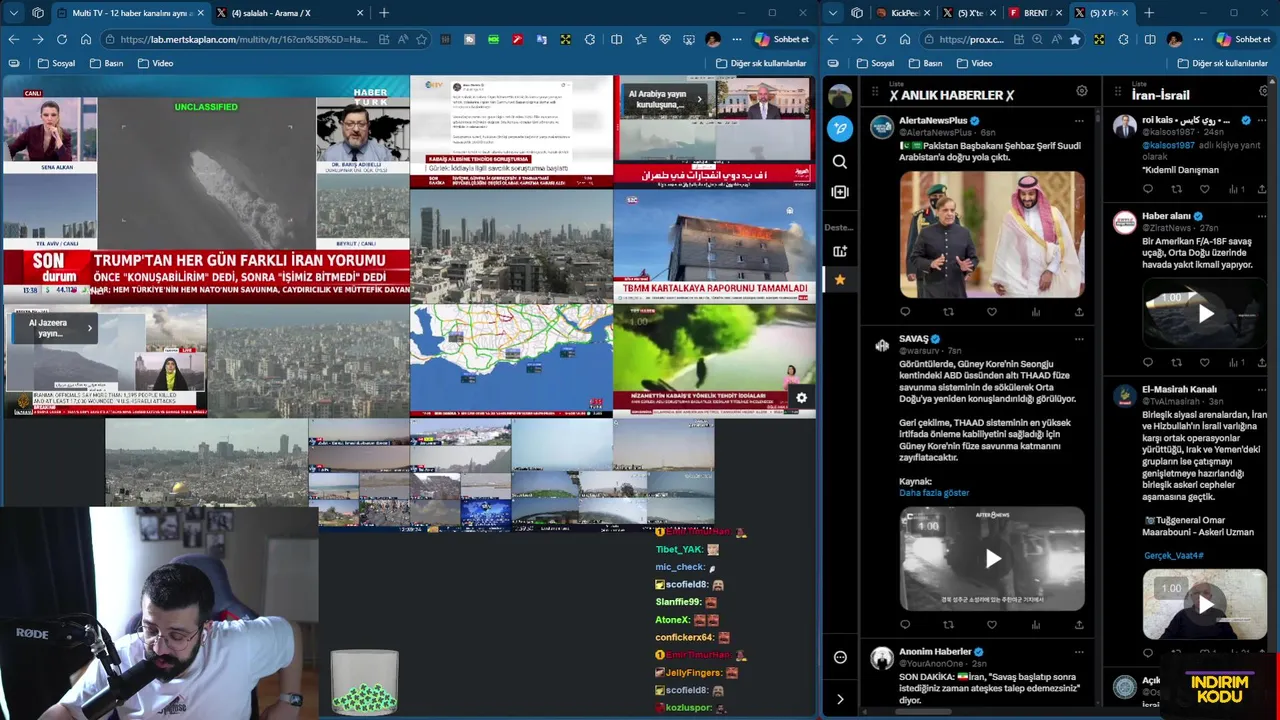Repost the SAVAŞ post under its video
The width and height of the screenshot is (1280, 720).
(948, 625)
